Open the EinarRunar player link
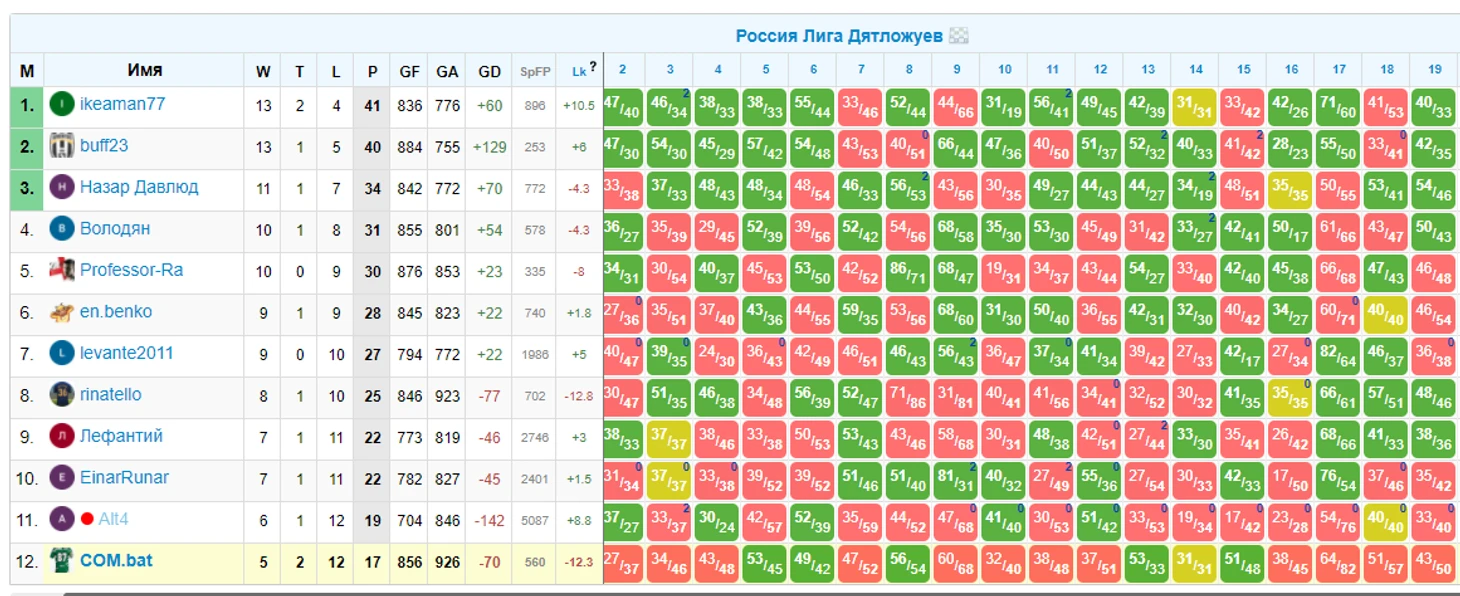1460x596 pixels. coord(124,478)
